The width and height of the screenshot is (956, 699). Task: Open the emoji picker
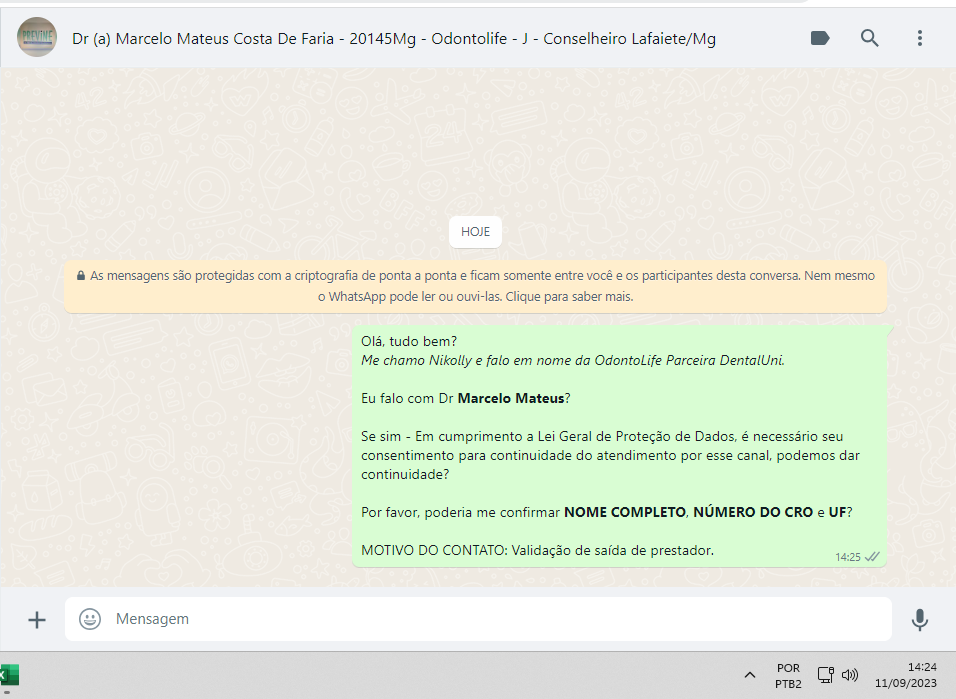click(x=90, y=619)
